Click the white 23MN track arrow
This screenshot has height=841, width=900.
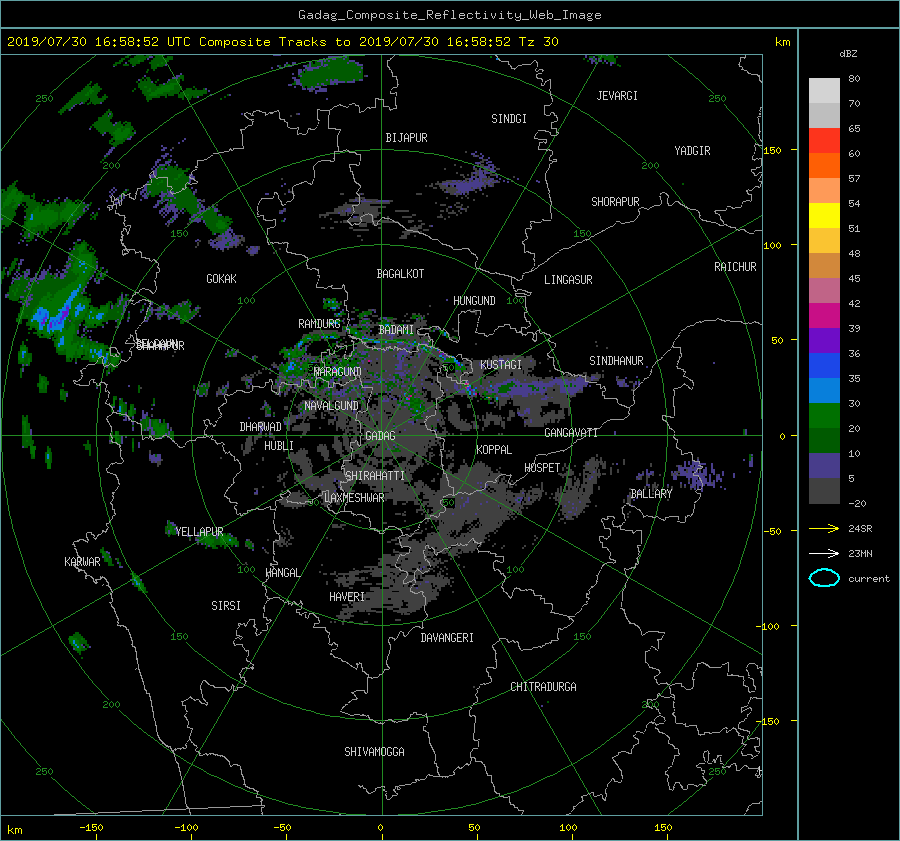824,553
